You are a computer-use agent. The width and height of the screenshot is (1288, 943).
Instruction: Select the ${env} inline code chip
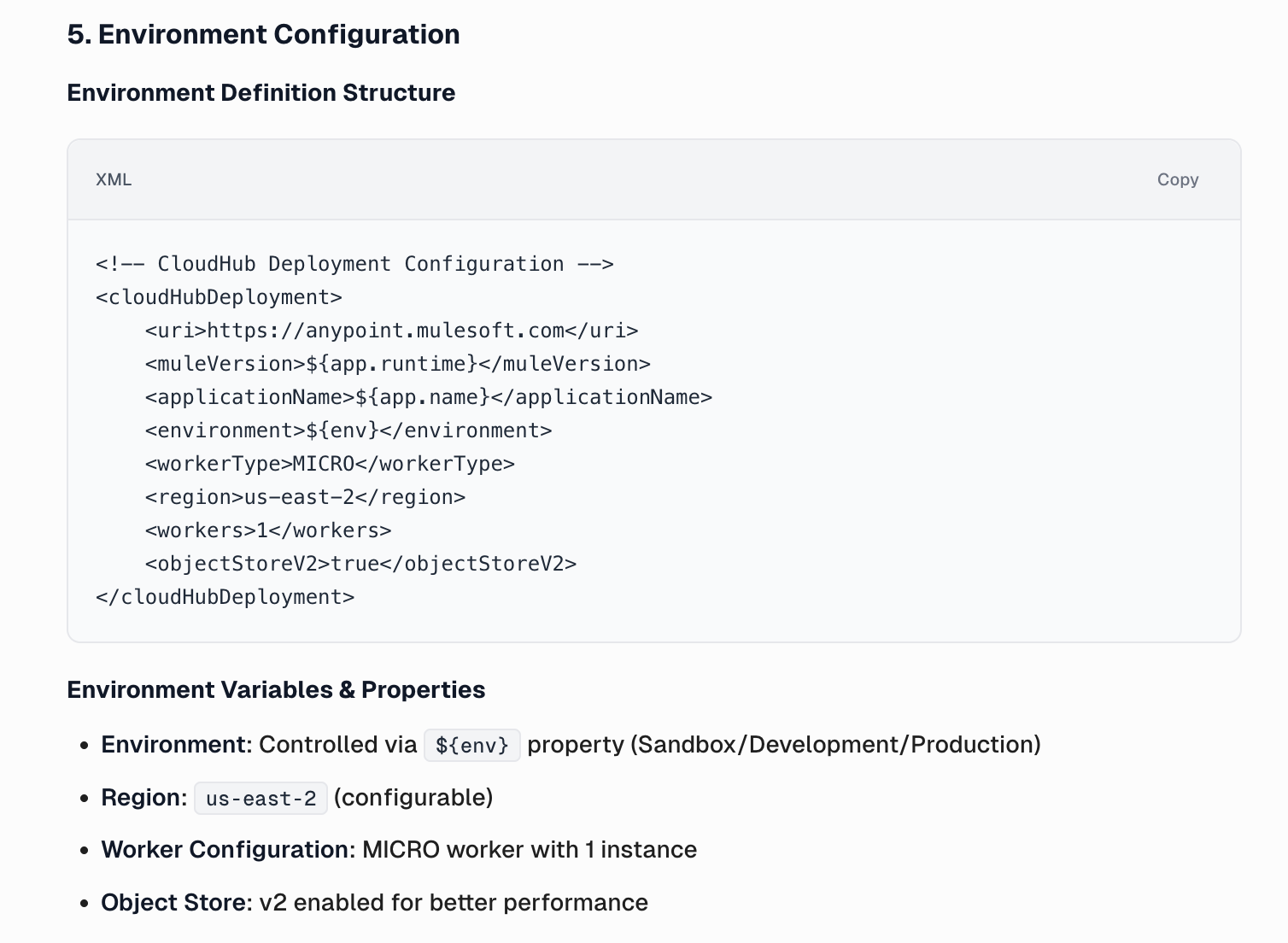click(x=471, y=744)
